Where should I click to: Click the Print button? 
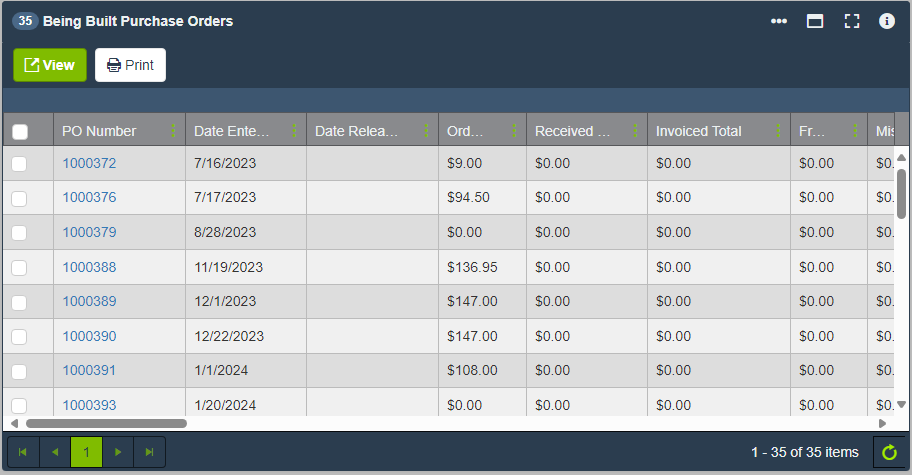pos(130,65)
